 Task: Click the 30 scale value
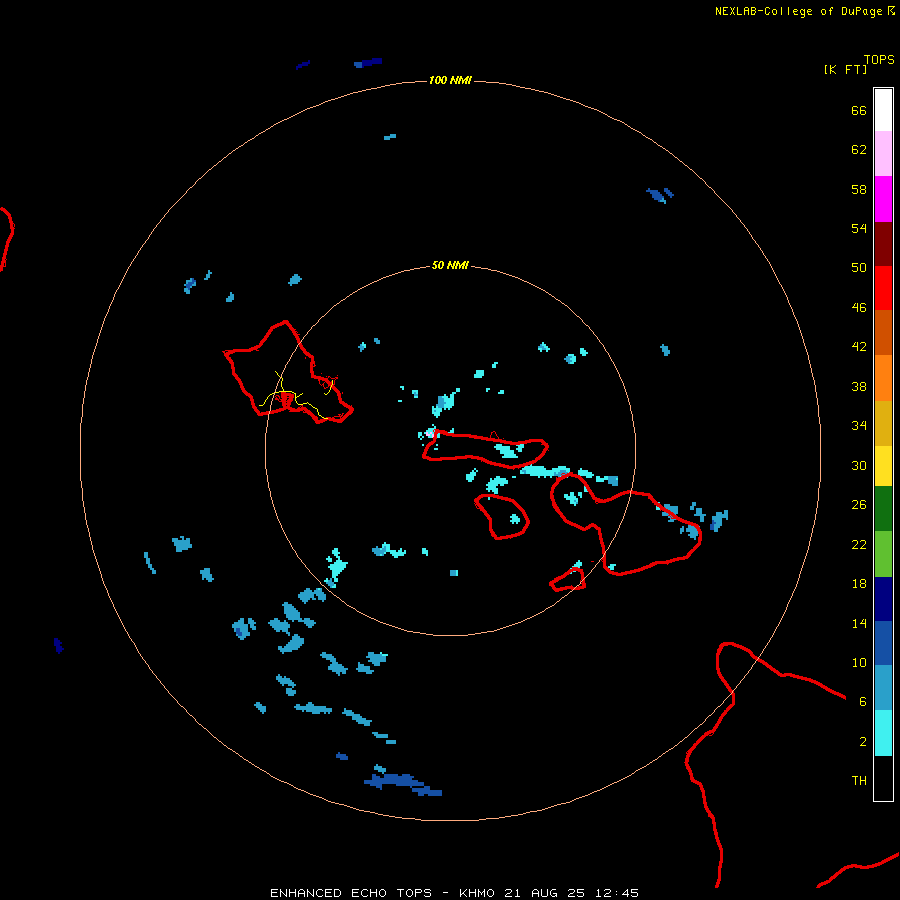pyautogui.click(x=859, y=465)
